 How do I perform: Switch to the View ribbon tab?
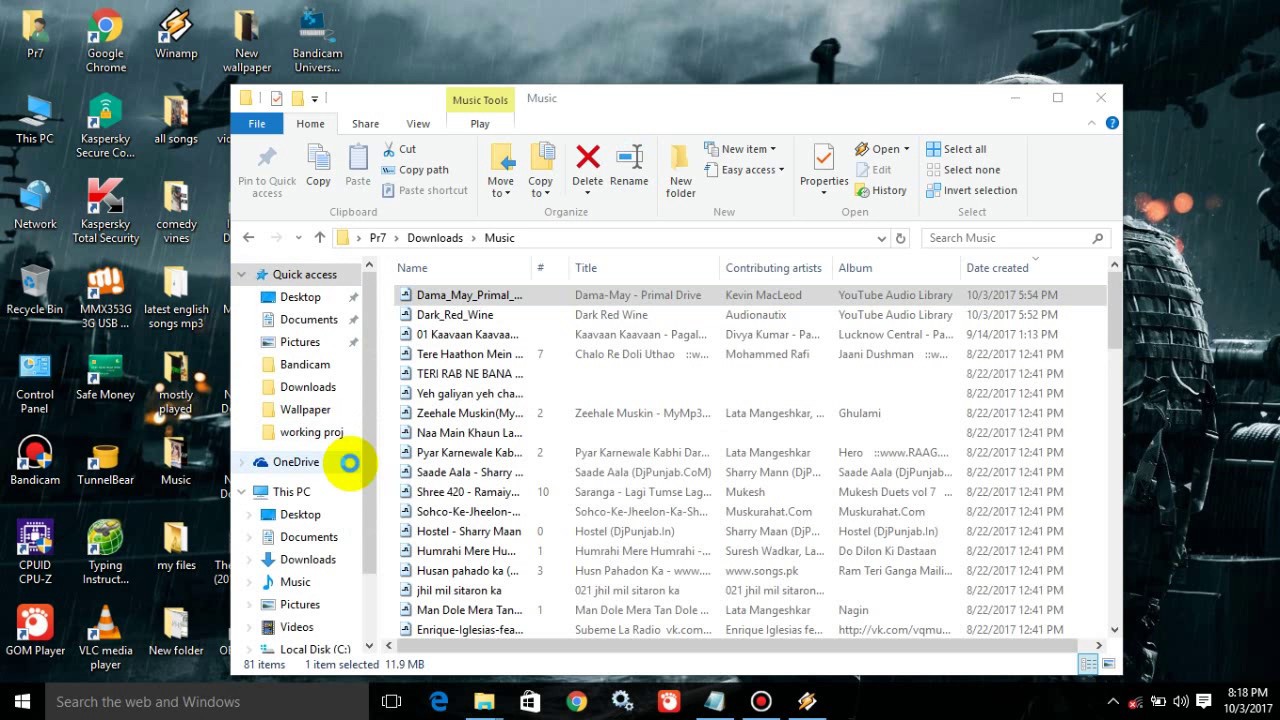pyautogui.click(x=418, y=124)
